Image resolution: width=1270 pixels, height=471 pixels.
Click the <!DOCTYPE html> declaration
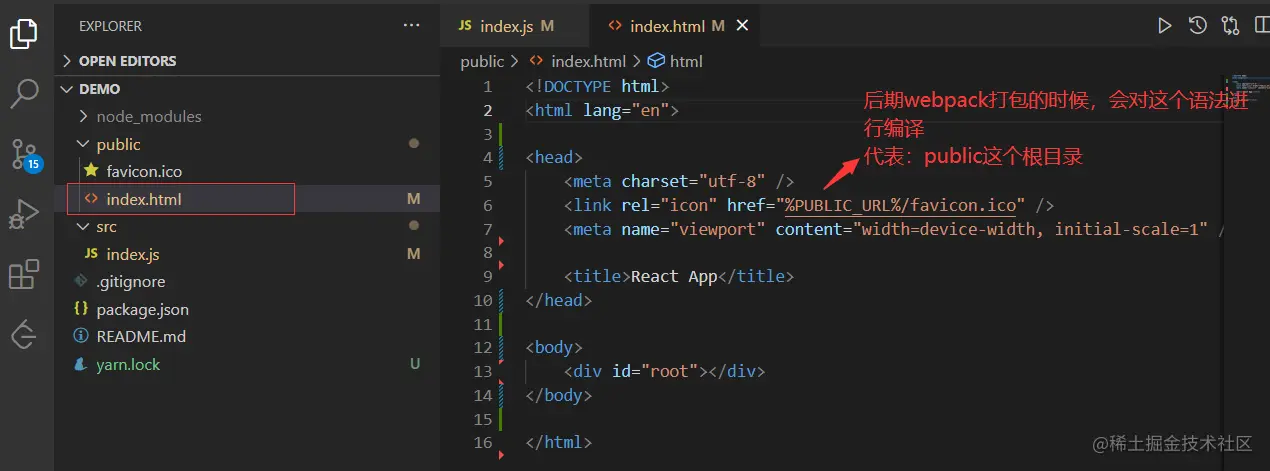pyautogui.click(x=597, y=86)
